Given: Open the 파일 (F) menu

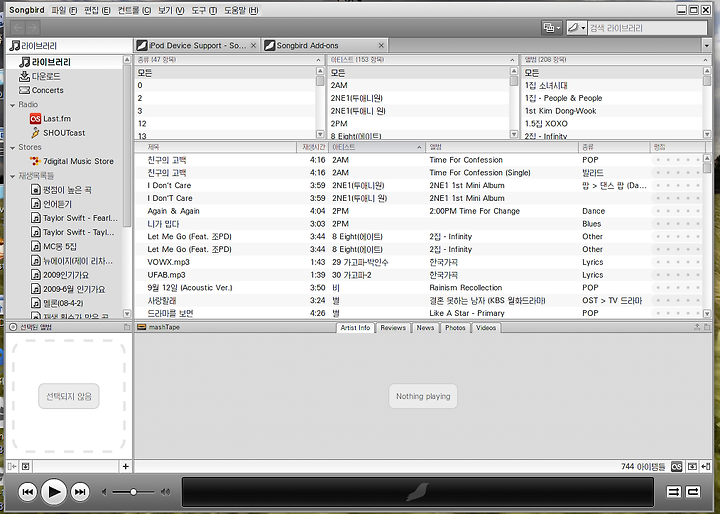Looking at the screenshot, I should 64,10.
